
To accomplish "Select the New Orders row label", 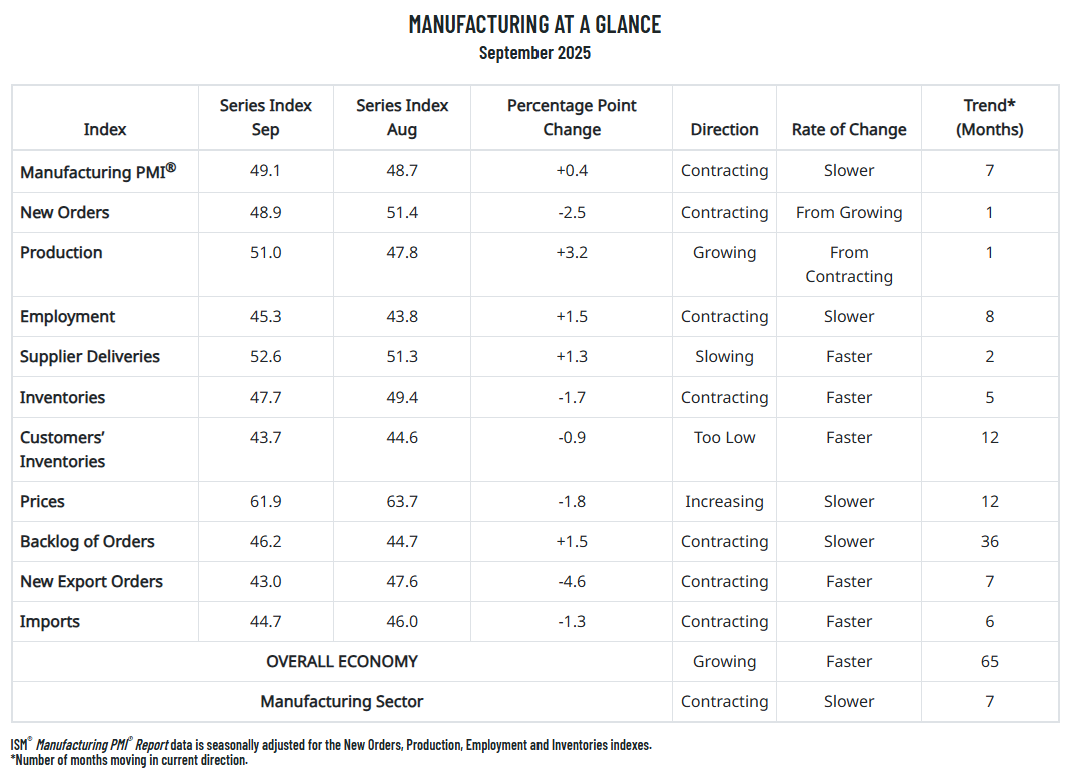I will (x=65, y=212).
